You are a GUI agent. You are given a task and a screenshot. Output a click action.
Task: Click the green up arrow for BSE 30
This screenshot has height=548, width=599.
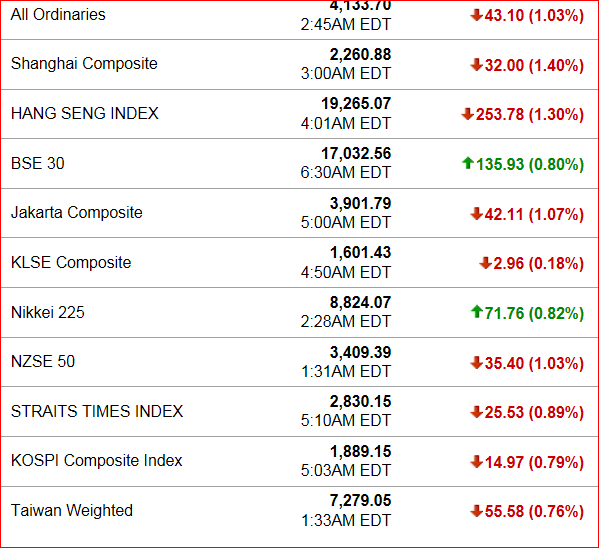pyautogui.click(x=468, y=164)
